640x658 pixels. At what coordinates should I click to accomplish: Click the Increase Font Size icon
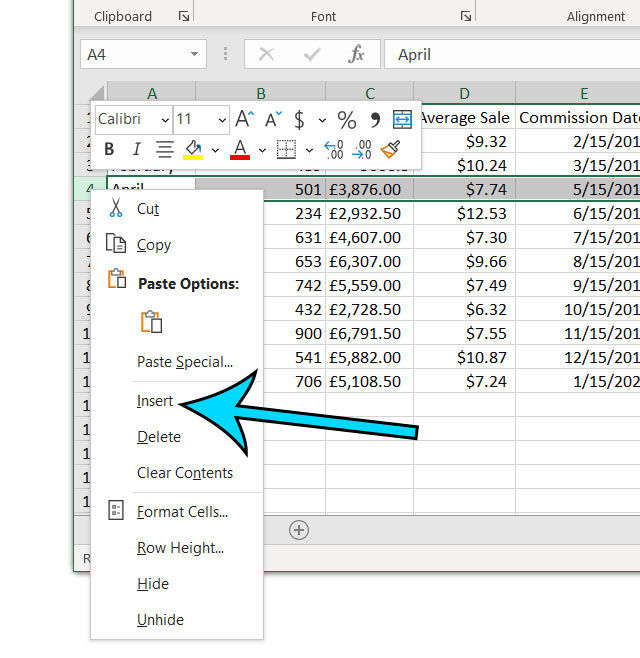coord(245,119)
